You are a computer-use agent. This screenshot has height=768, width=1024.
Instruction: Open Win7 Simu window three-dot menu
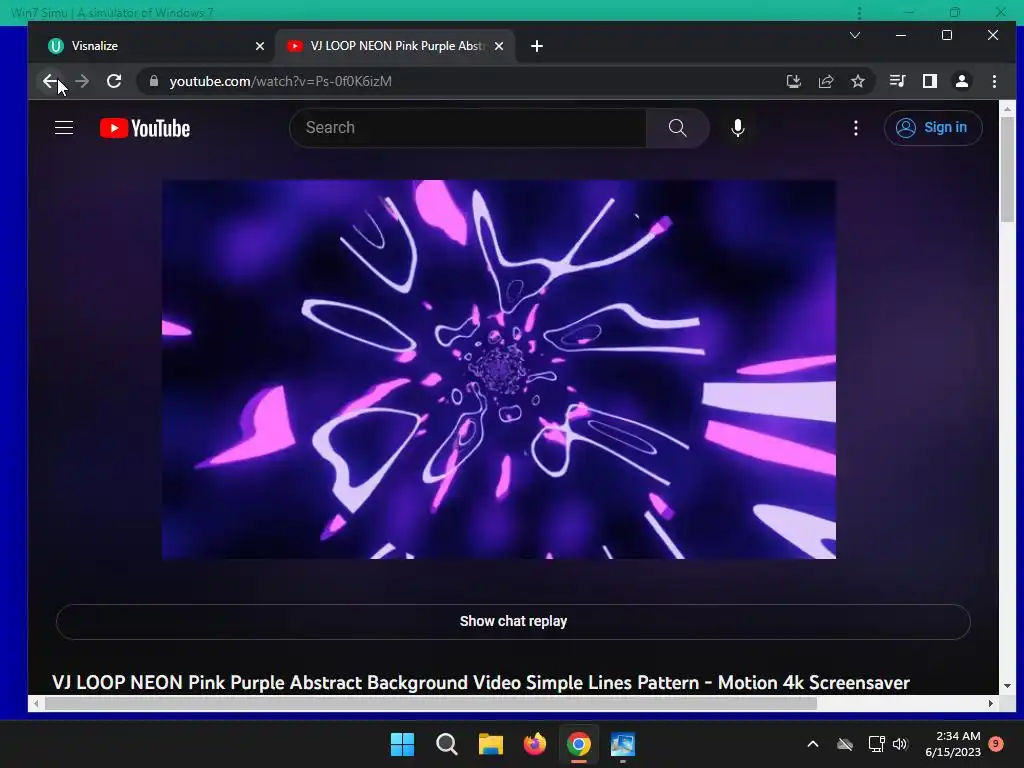tap(859, 12)
